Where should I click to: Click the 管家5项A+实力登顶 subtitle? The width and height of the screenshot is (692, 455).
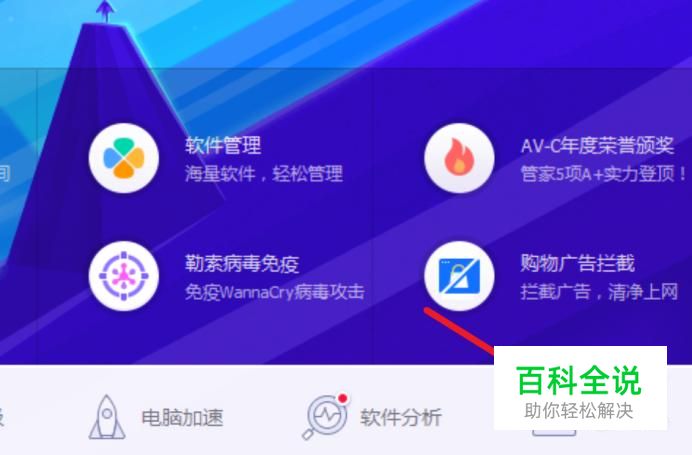[x=603, y=173]
